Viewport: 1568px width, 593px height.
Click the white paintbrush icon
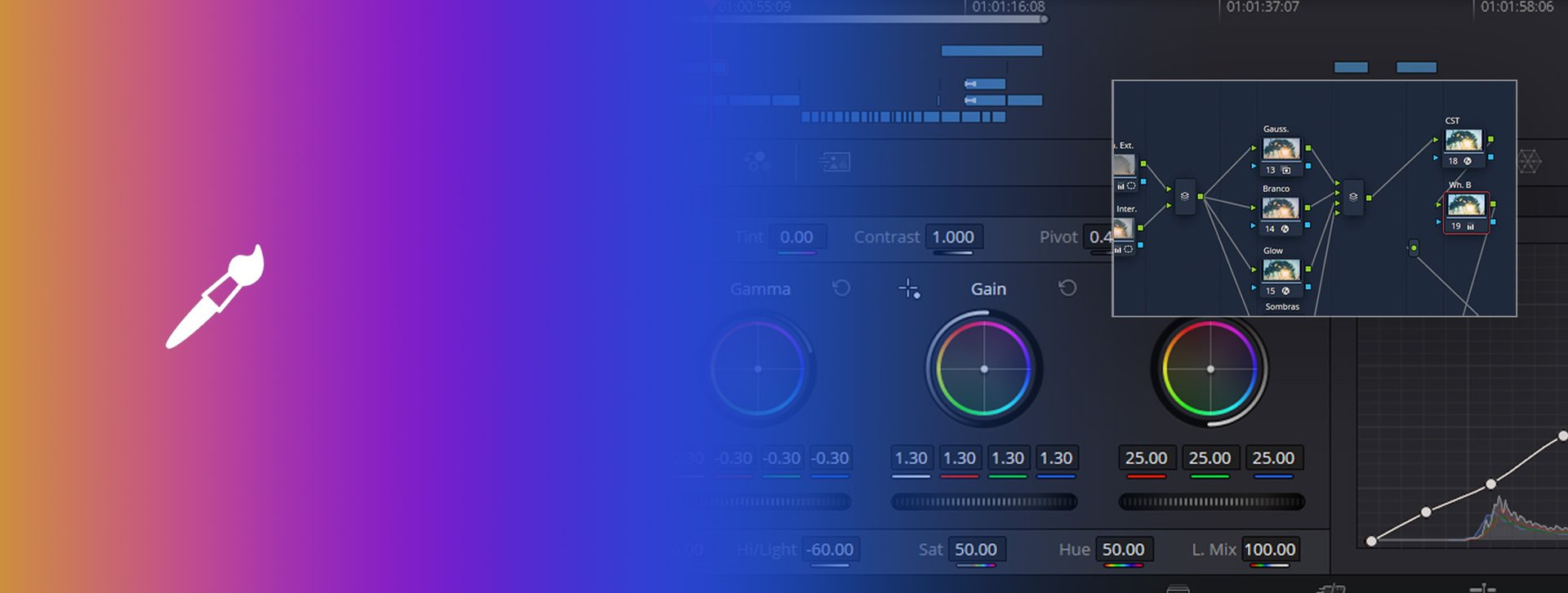click(216, 296)
